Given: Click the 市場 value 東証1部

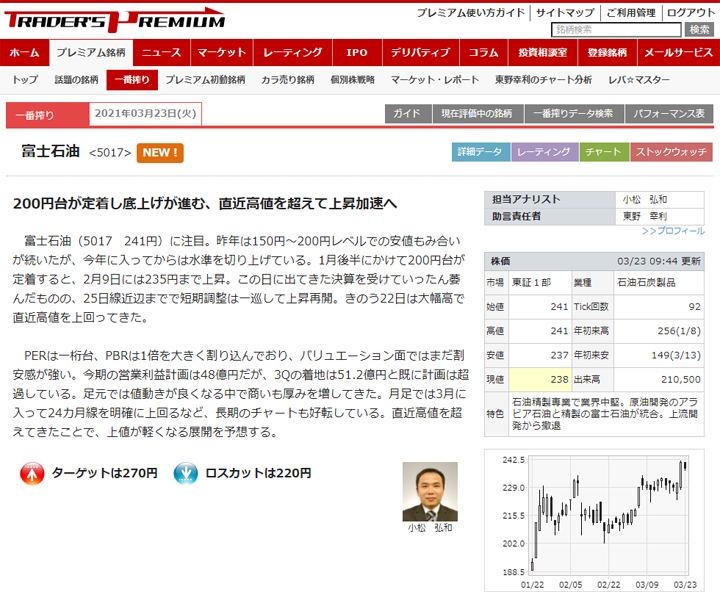Looking at the screenshot, I should click(x=531, y=282).
